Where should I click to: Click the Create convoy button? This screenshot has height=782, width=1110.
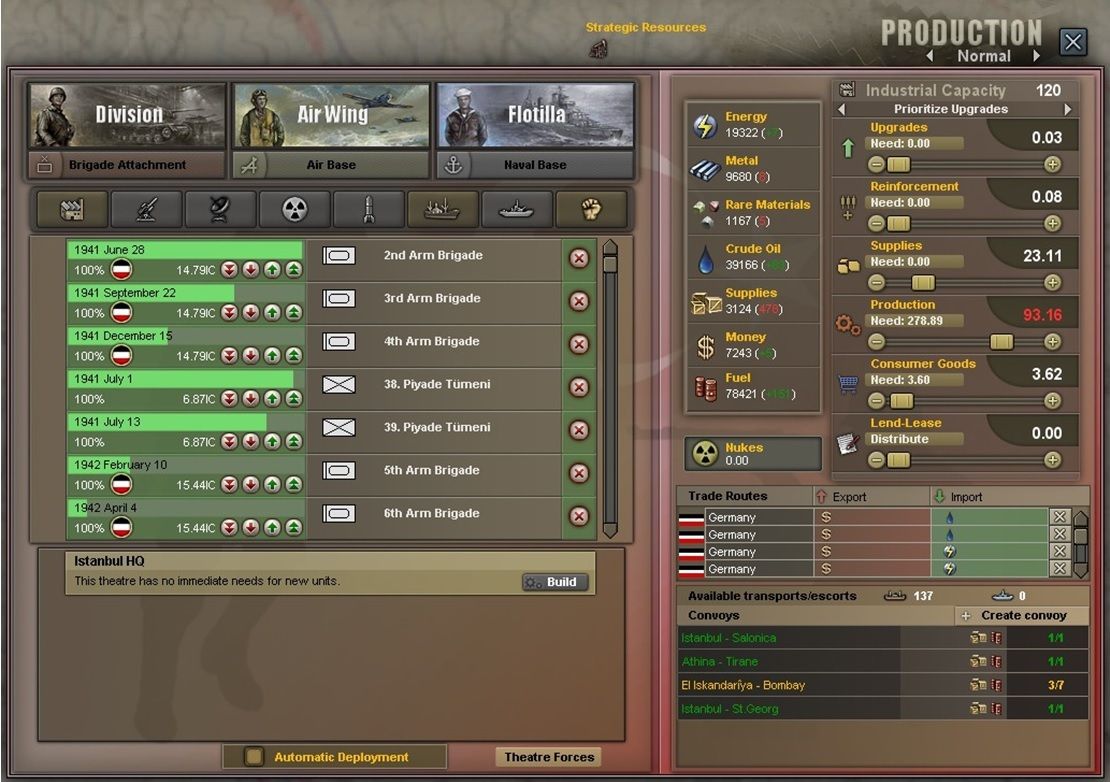coord(1022,616)
